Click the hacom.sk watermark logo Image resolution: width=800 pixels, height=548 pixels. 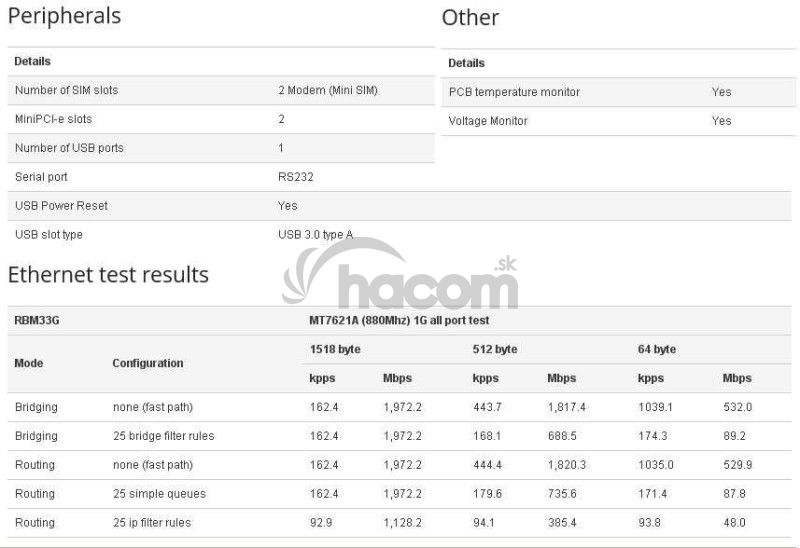point(400,276)
